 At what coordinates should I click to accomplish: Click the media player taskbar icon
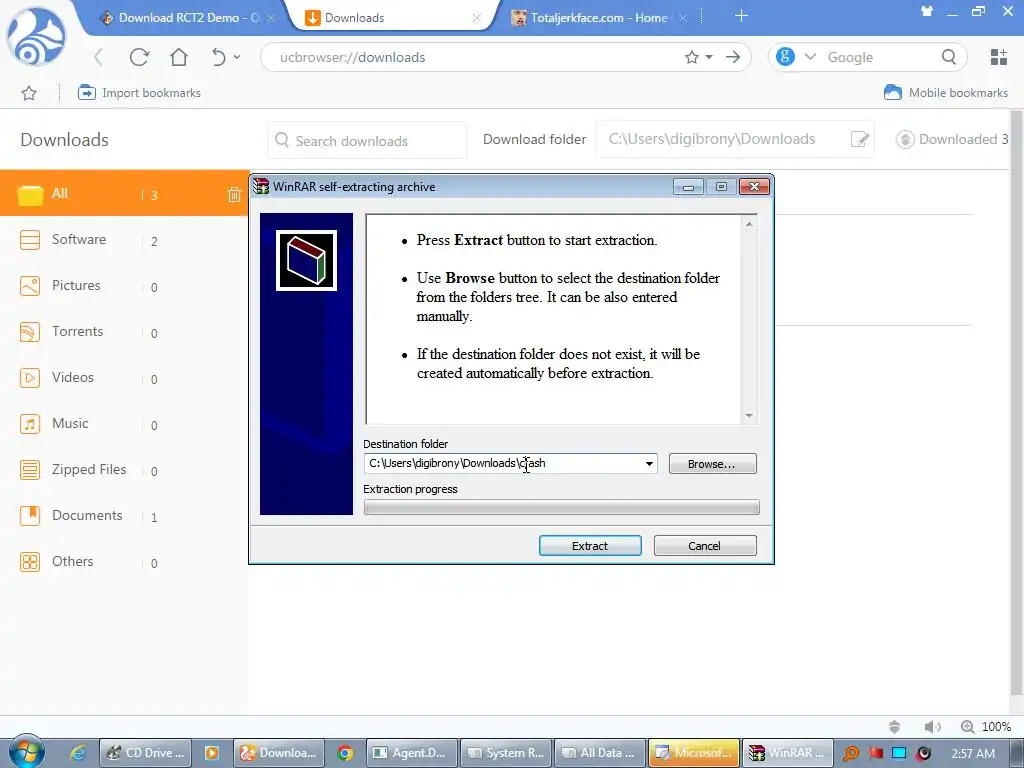point(212,753)
